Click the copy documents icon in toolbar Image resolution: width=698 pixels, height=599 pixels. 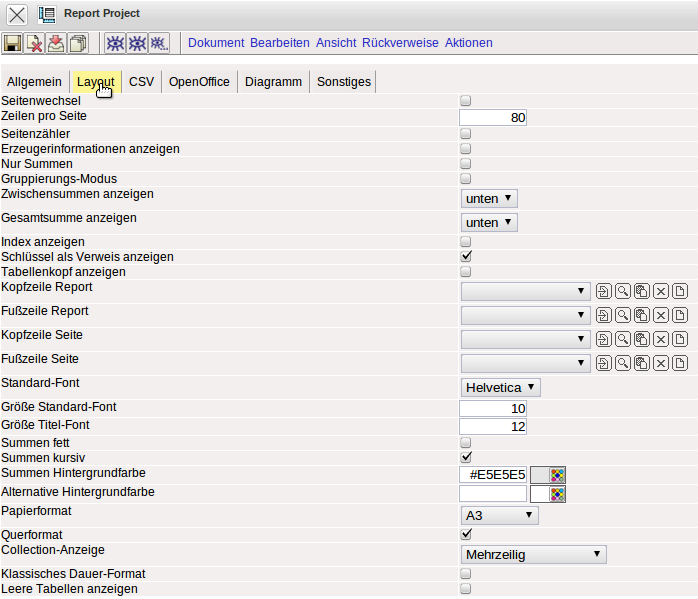[x=78, y=43]
